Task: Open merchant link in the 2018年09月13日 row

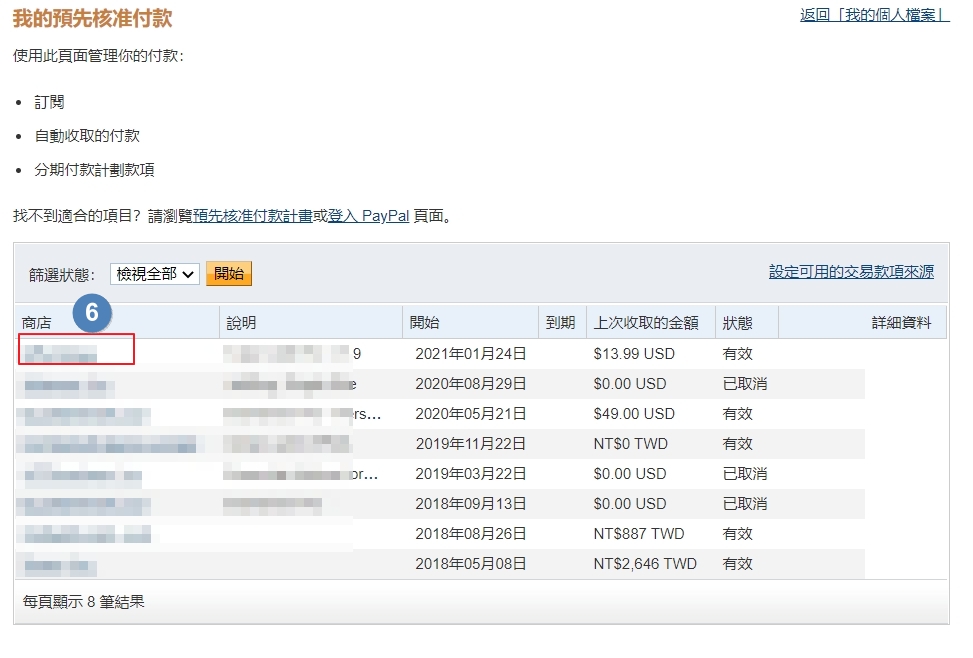Action: tap(84, 505)
